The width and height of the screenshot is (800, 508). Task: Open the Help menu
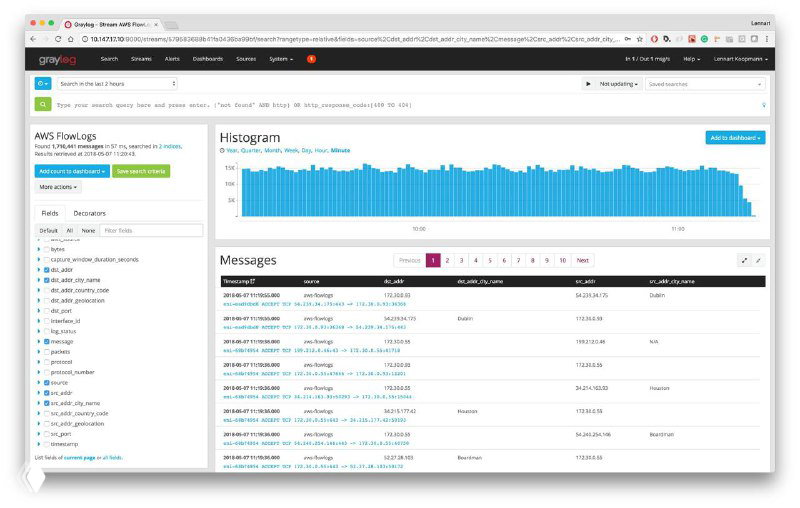click(x=691, y=59)
